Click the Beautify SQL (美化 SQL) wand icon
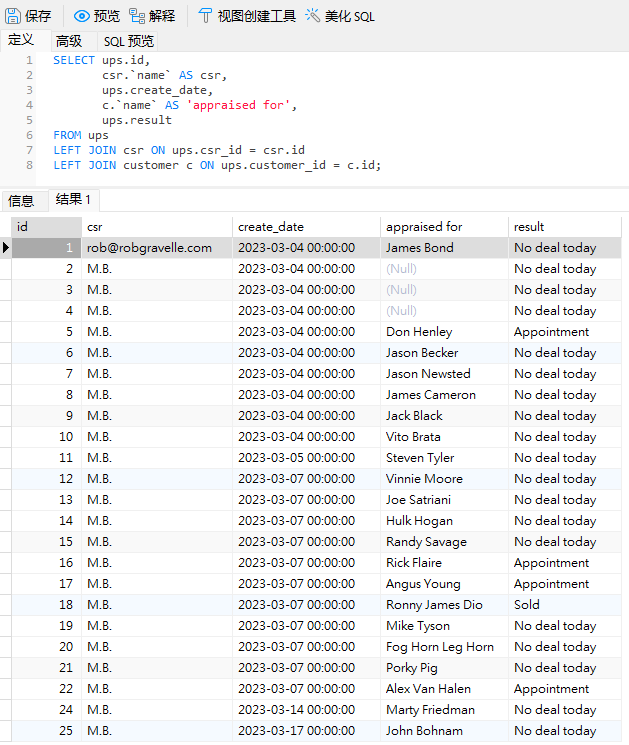Image resolution: width=629 pixels, height=745 pixels. click(312, 16)
